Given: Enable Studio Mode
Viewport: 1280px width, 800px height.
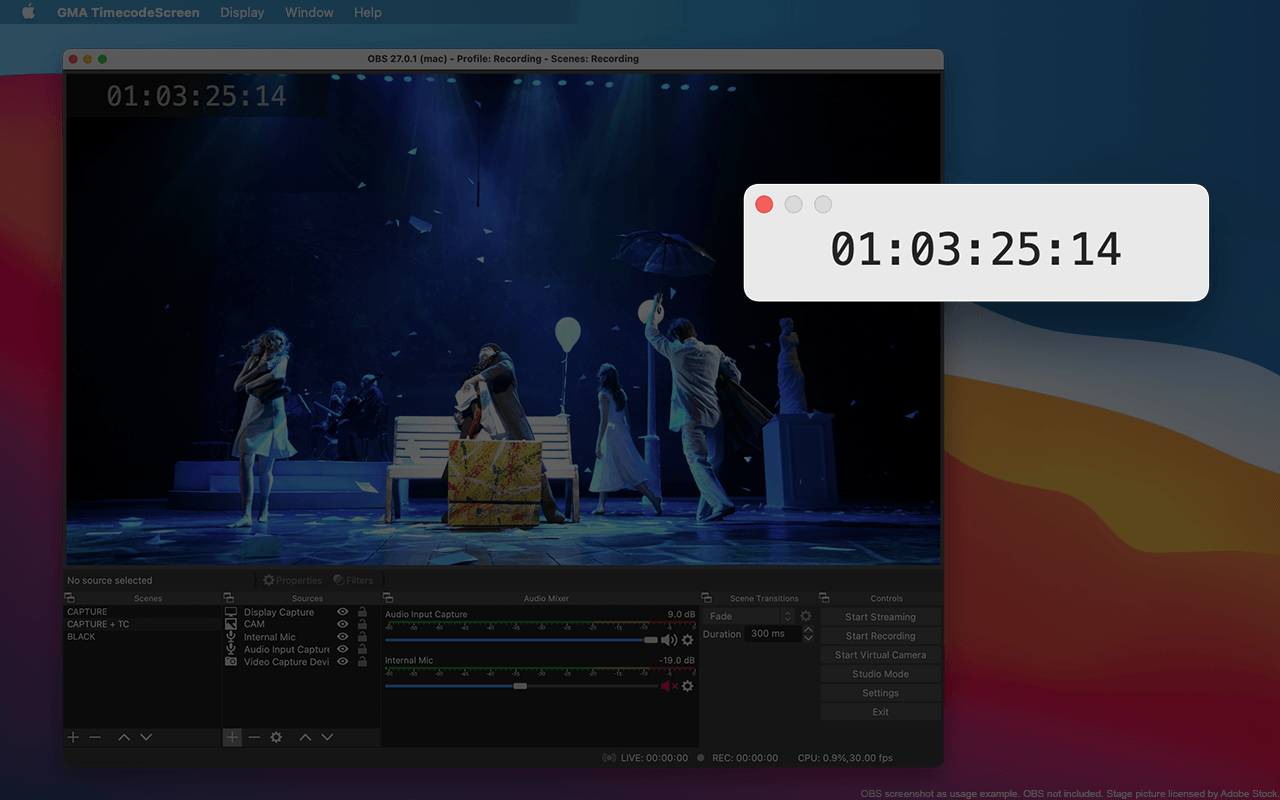Looking at the screenshot, I should (880, 674).
